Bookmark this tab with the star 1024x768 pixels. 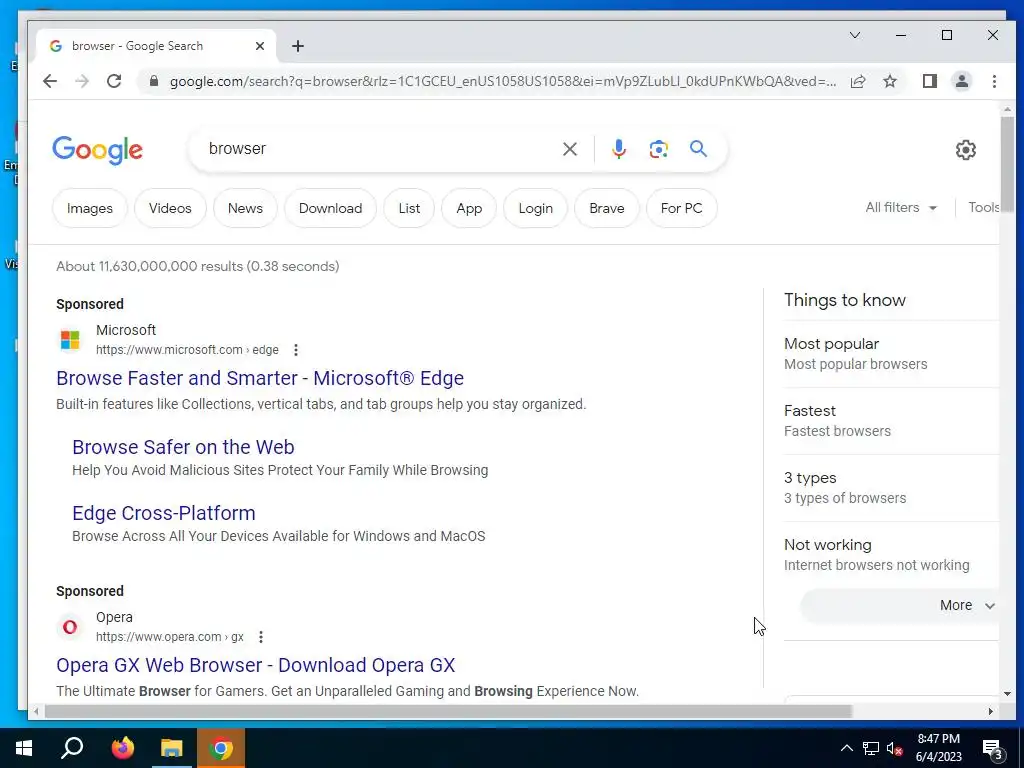[890, 81]
